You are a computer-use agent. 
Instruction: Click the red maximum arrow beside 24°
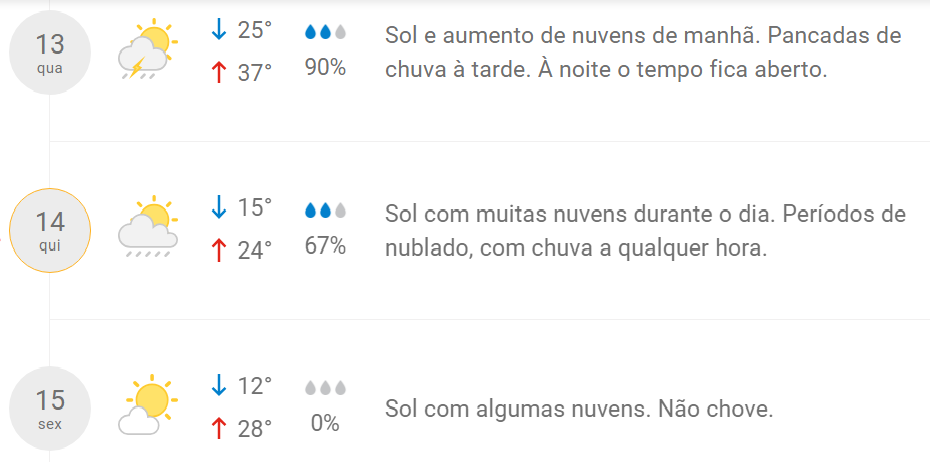click(219, 250)
